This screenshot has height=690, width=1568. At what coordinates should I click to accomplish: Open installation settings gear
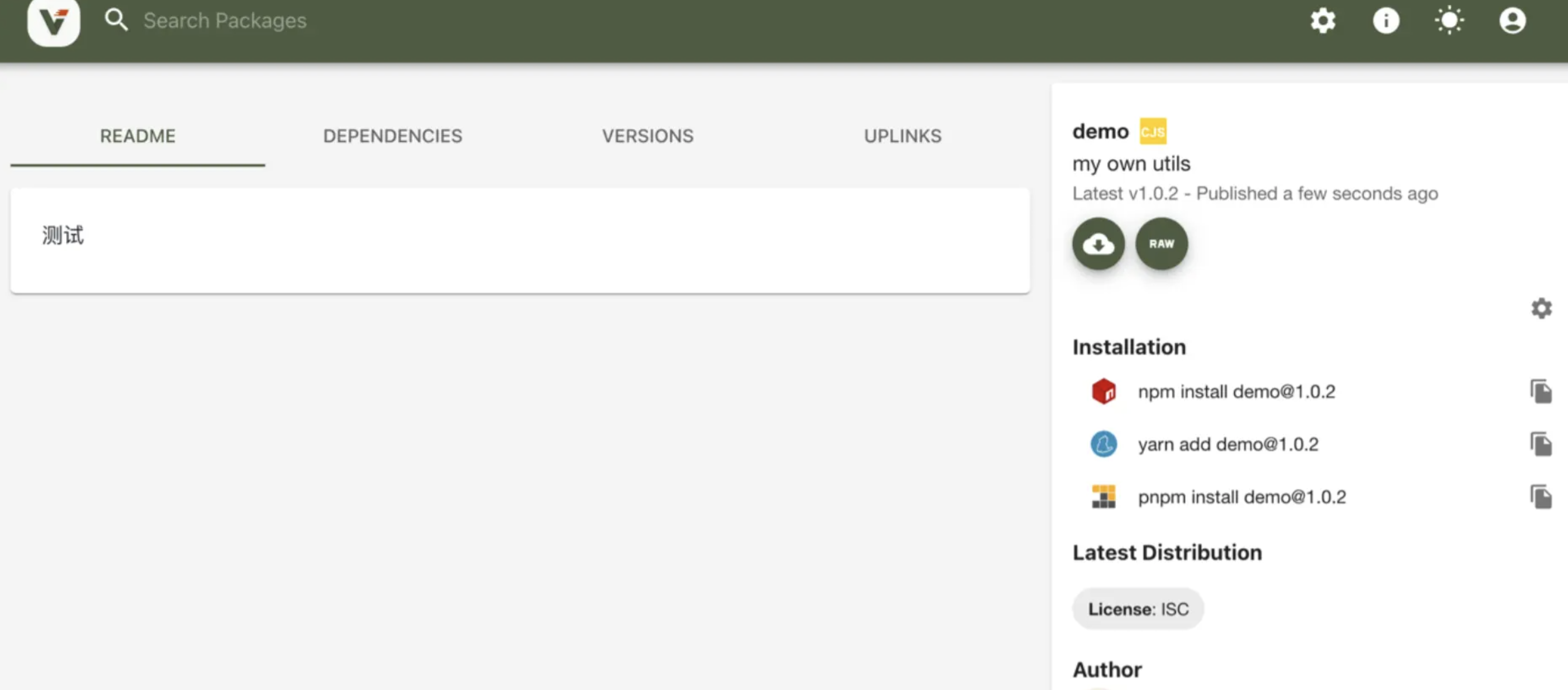pos(1541,308)
